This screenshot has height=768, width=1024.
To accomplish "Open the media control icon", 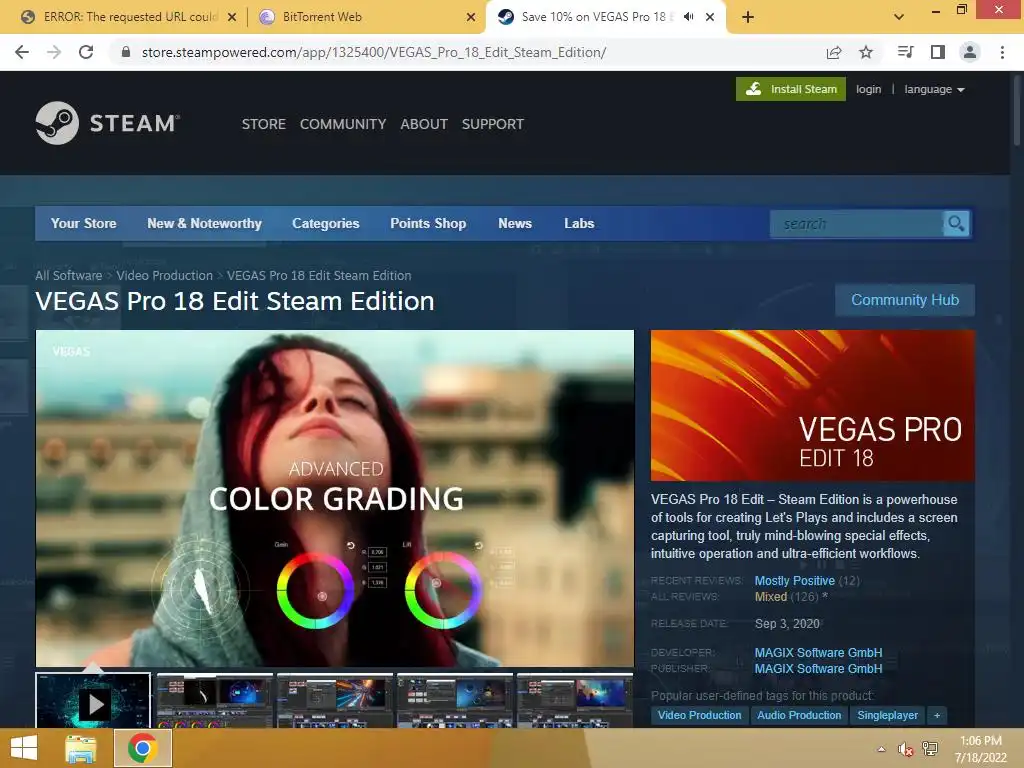I will [905, 52].
